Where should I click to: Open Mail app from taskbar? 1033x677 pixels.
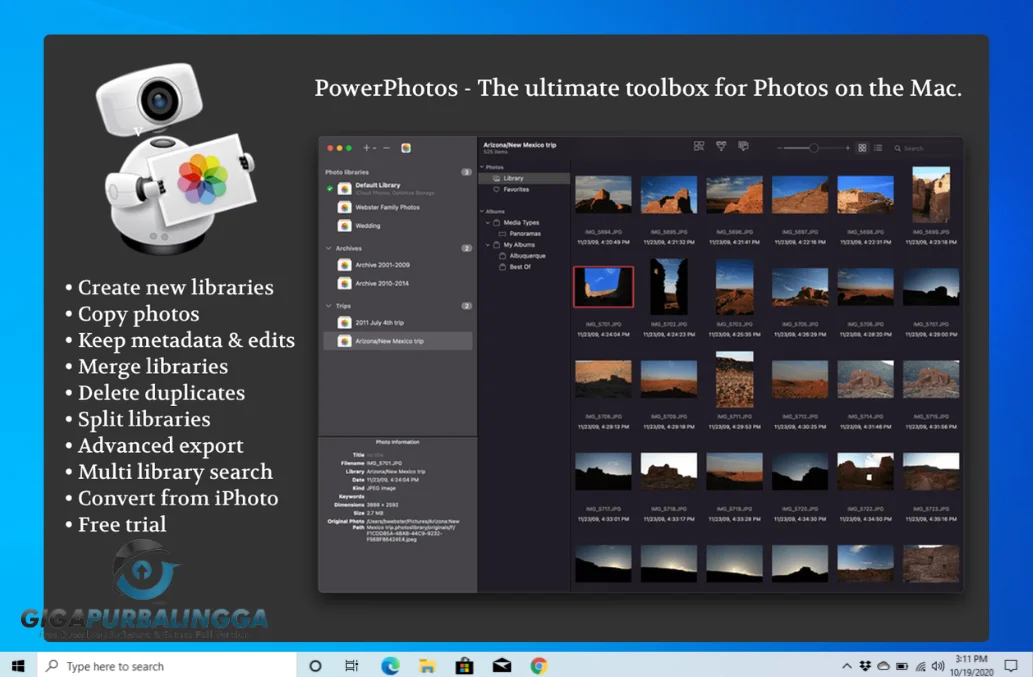click(x=501, y=666)
